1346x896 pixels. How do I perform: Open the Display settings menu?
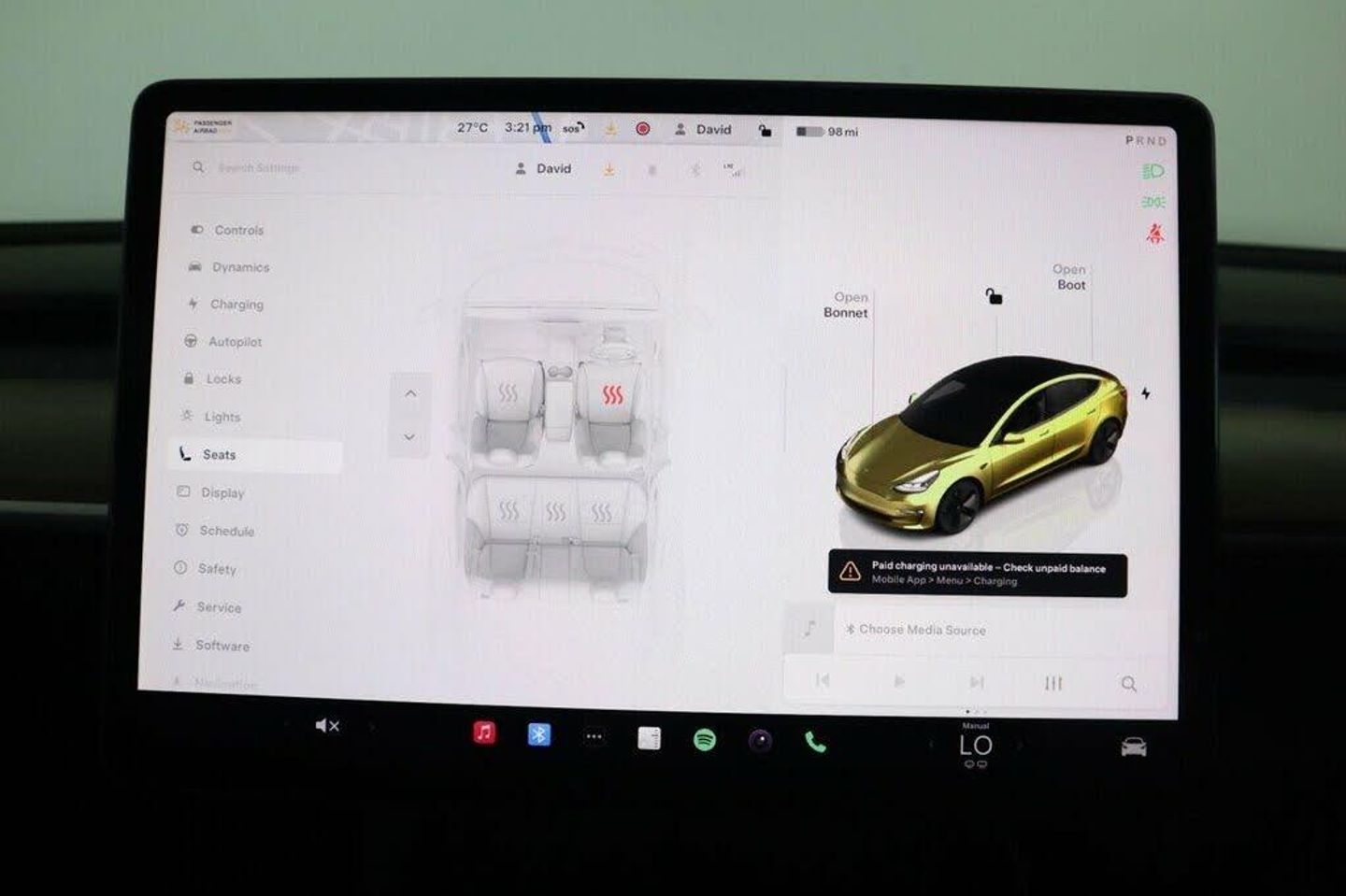tap(211, 492)
